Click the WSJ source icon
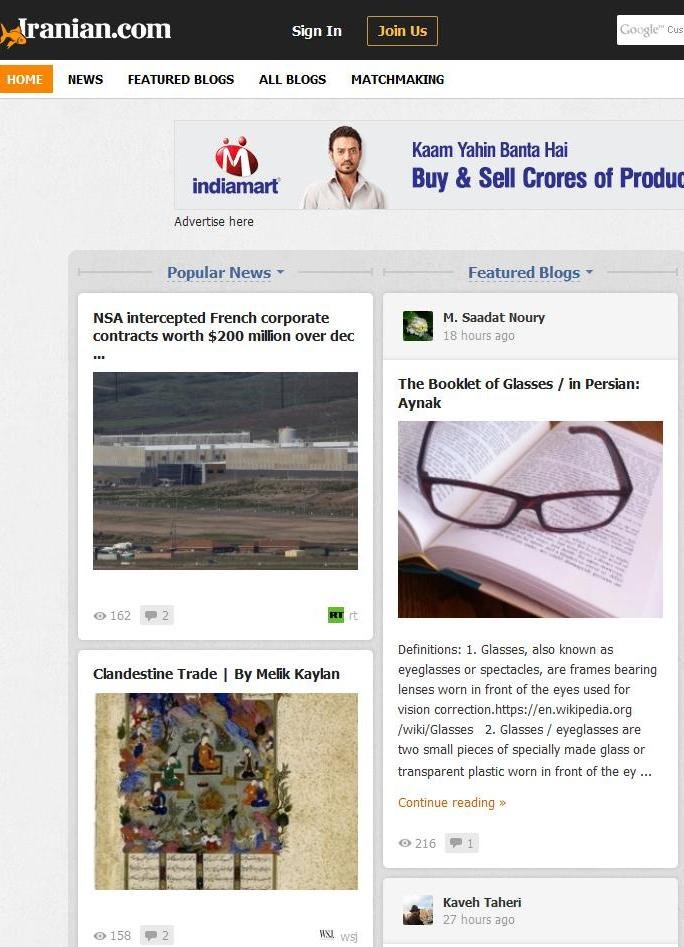Screen dimensions: 684x947 click(327, 935)
